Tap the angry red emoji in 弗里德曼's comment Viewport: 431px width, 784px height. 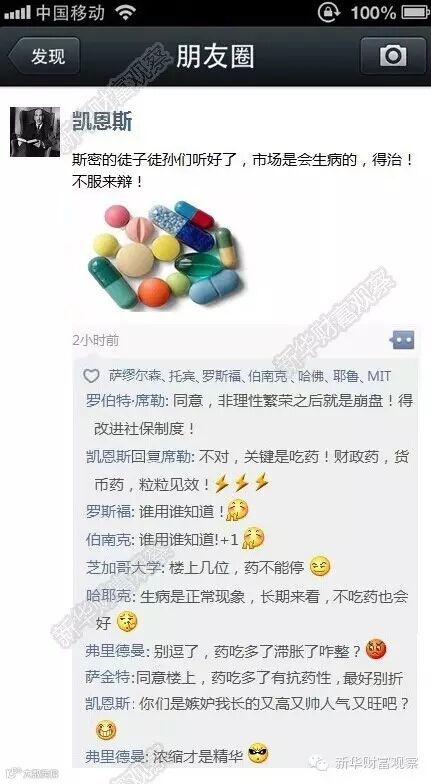(x=376, y=650)
